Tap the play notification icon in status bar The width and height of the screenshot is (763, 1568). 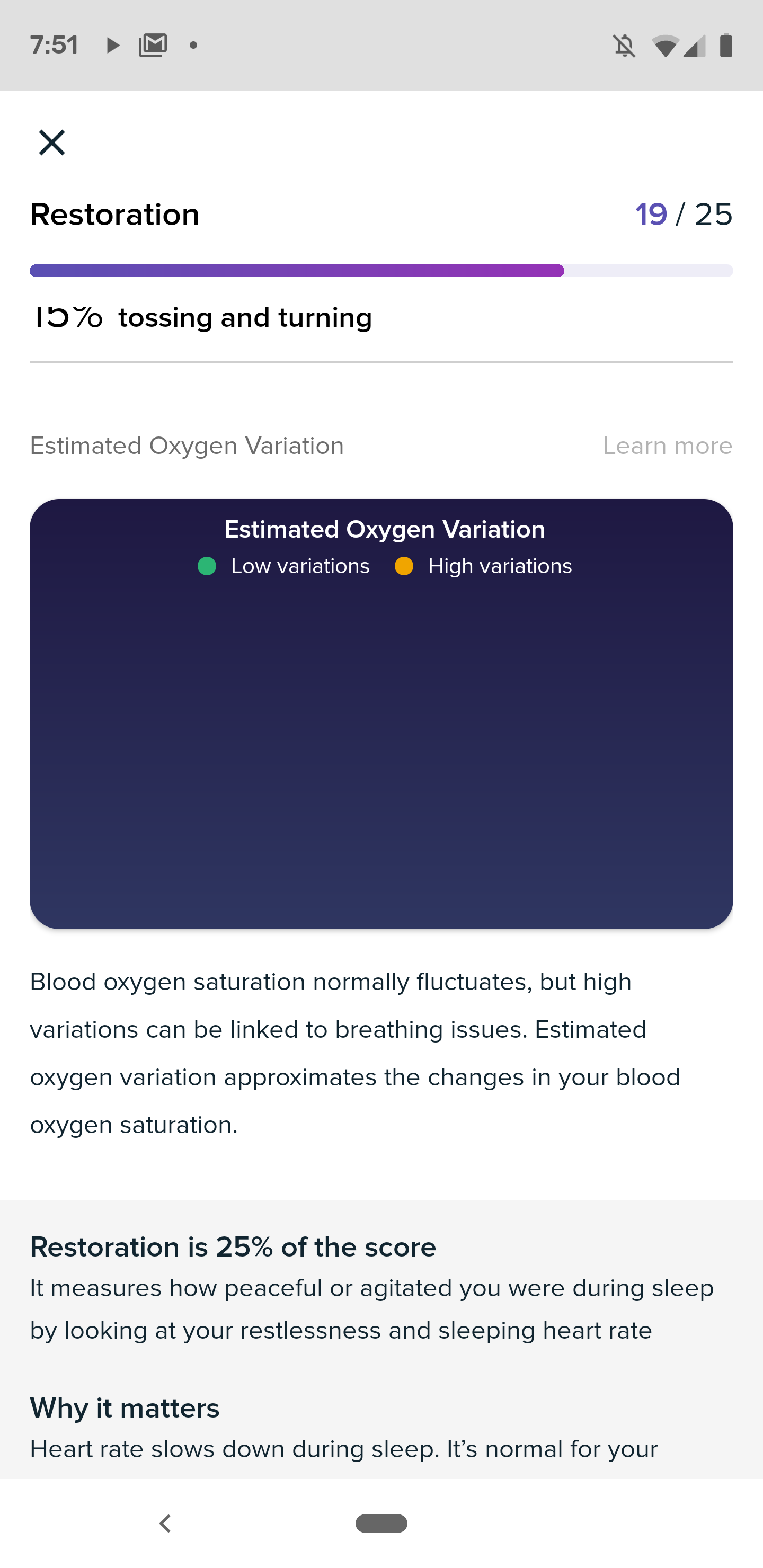(x=113, y=45)
